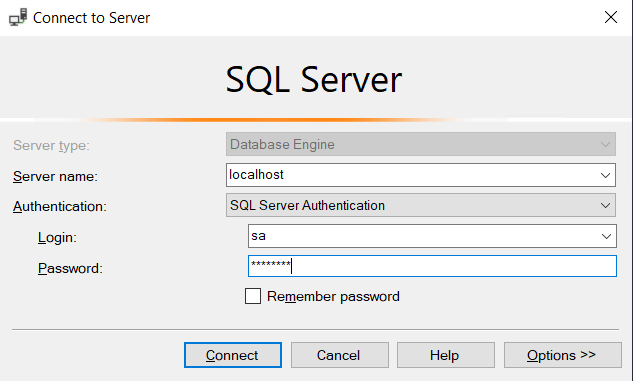Viewport: 633px width, 381px height.
Task: Click the 'Server name:' label
Action: point(55,176)
